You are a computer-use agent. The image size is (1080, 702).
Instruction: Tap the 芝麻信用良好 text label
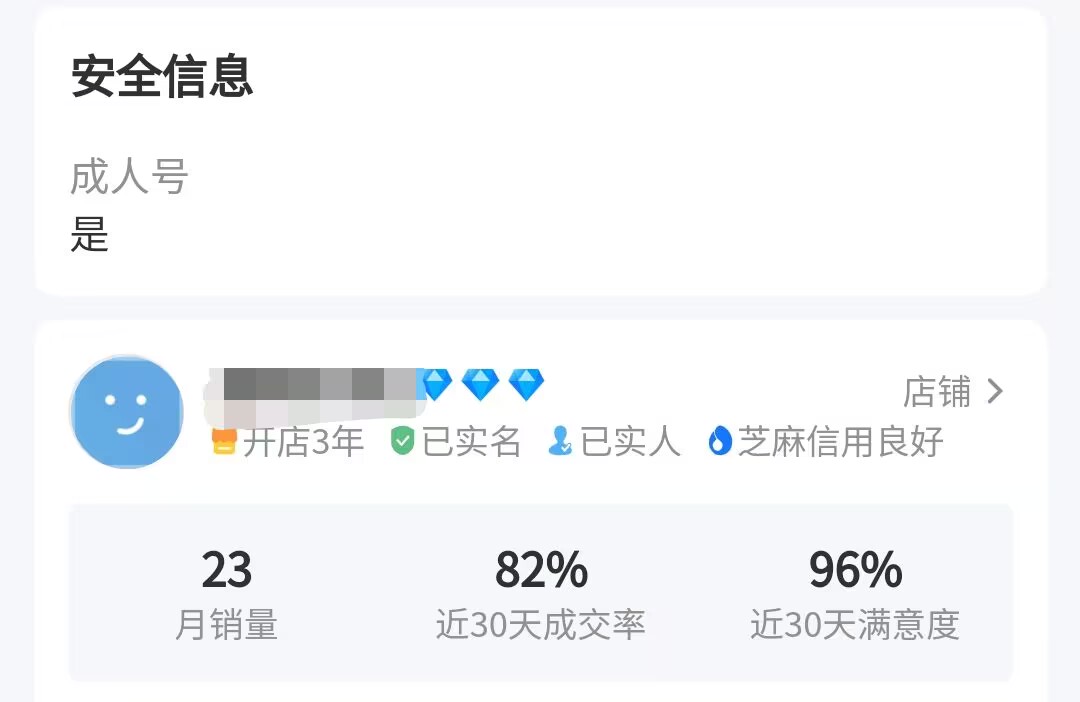(x=841, y=441)
